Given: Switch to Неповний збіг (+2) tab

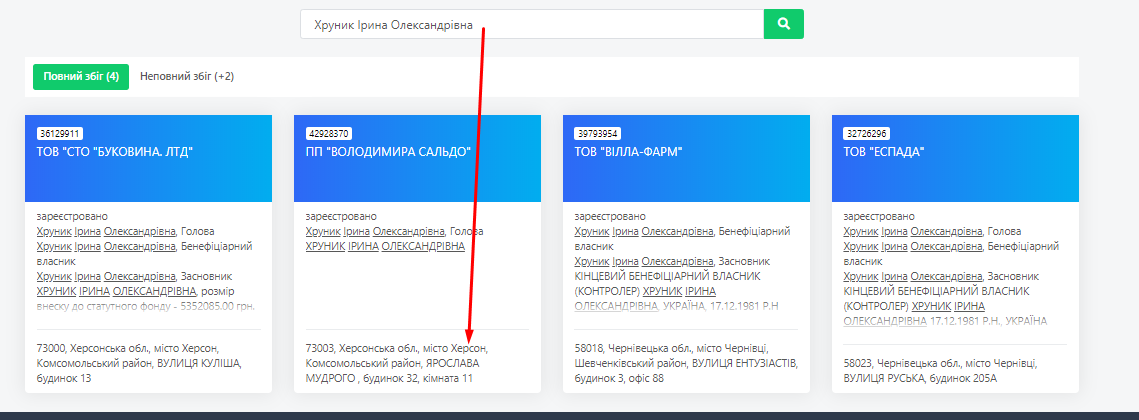Looking at the screenshot, I should (x=187, y=76).
